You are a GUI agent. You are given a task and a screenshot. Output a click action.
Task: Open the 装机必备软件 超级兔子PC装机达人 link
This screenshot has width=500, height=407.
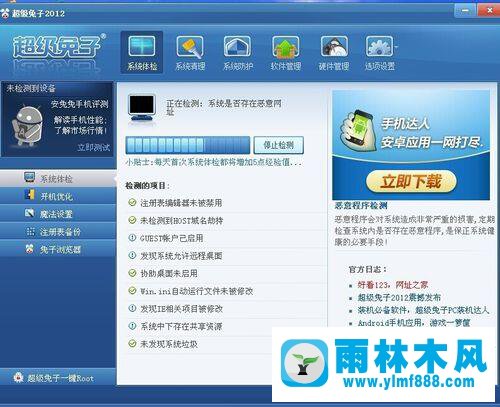tap(423, 310)
